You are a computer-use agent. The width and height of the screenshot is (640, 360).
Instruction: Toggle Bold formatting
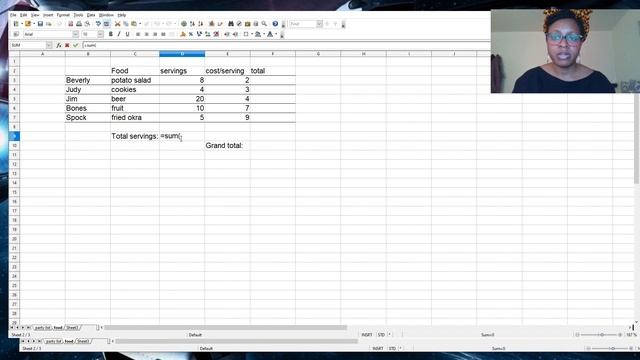(x=111, y=34)
